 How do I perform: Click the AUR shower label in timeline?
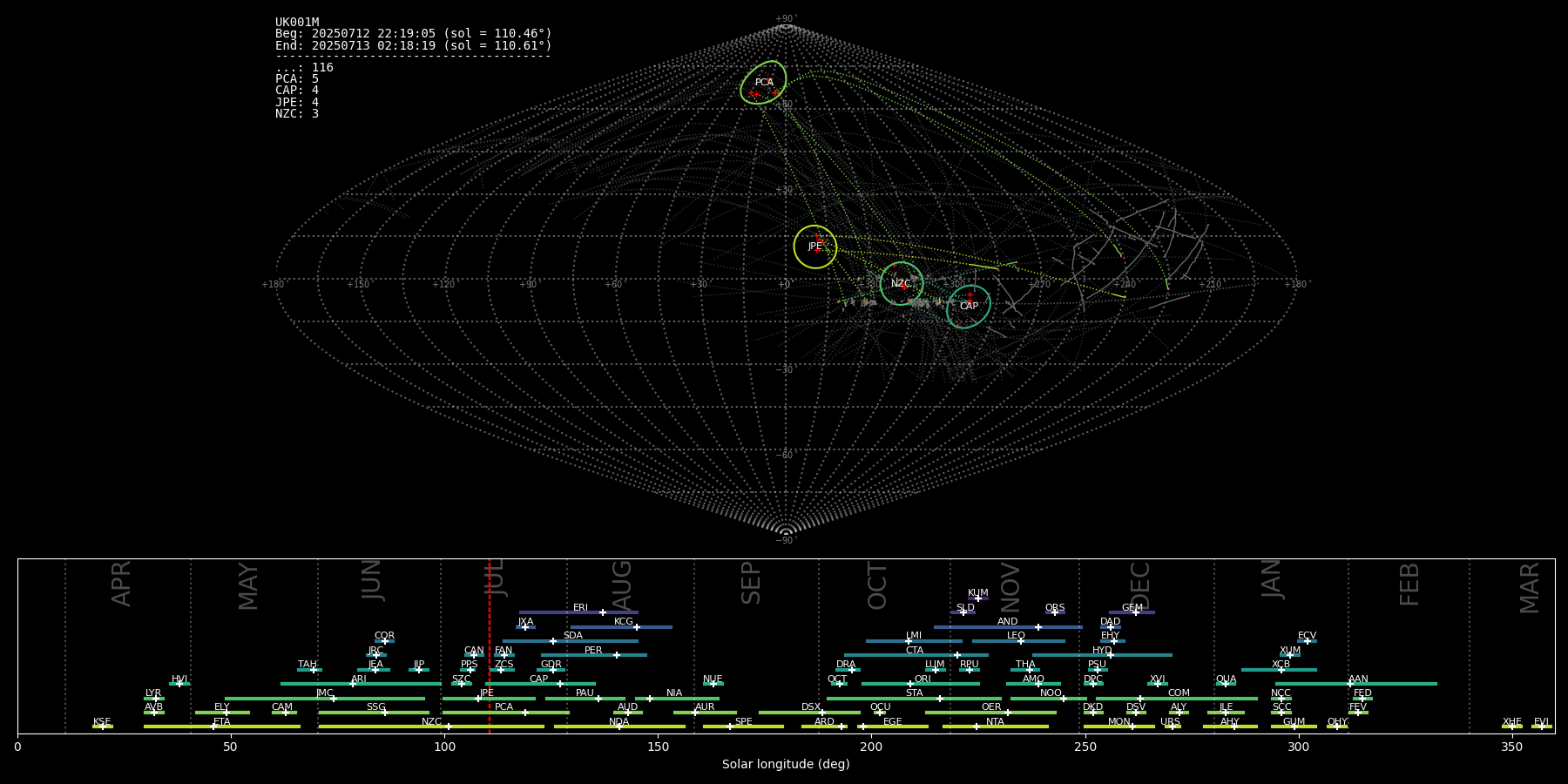pyautogui.click(x=705, y=707)
